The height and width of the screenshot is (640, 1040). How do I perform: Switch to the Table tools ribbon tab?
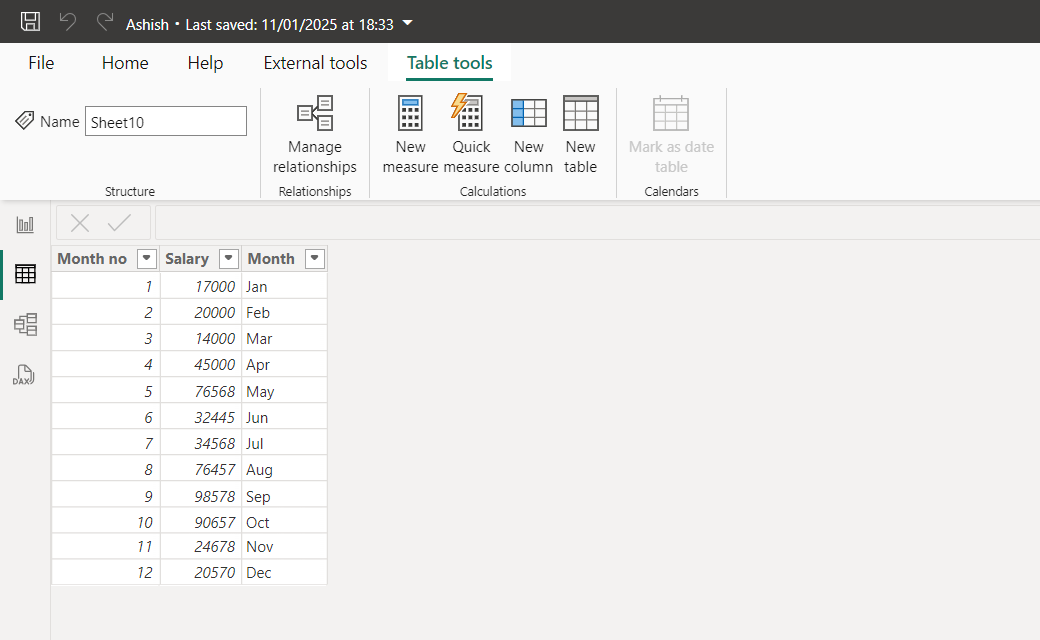click(x=448, y=62)
